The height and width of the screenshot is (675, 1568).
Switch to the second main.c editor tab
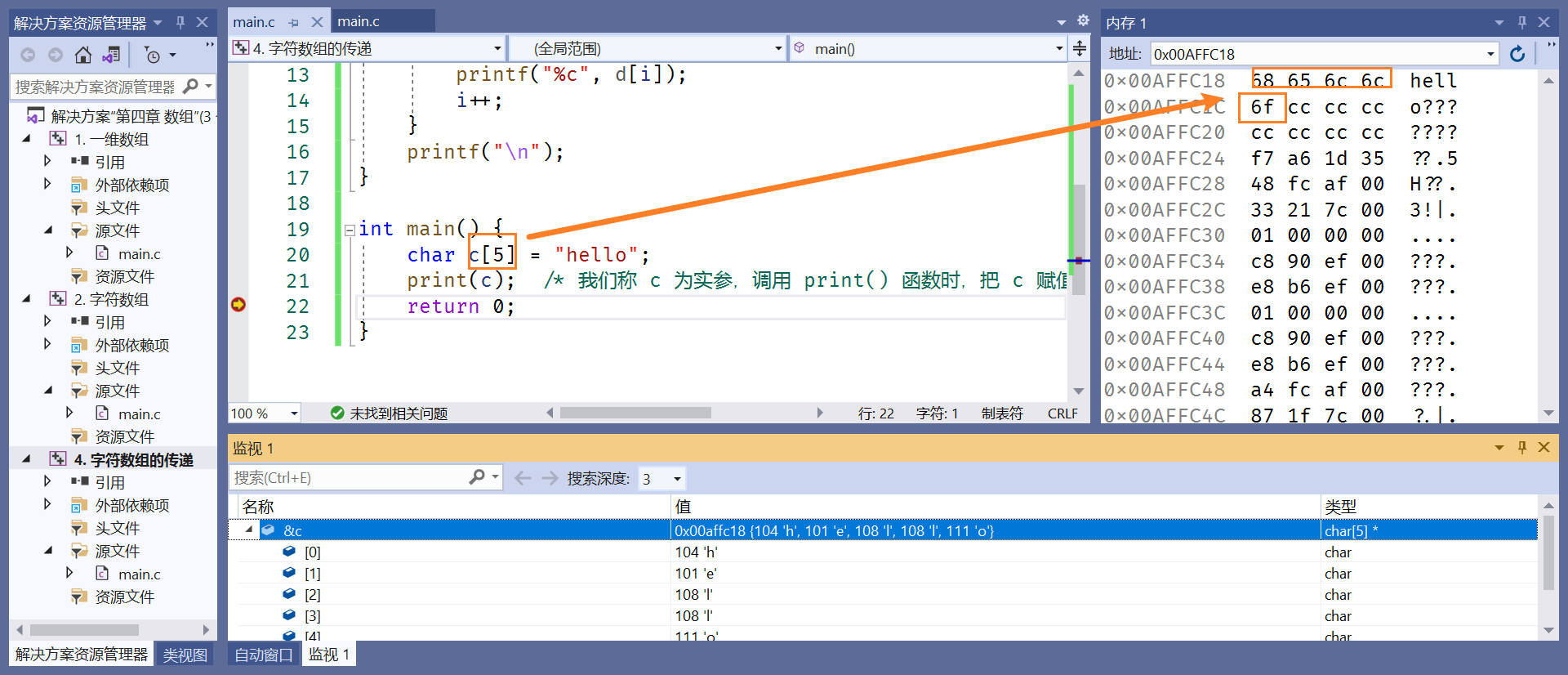point(359,21)
